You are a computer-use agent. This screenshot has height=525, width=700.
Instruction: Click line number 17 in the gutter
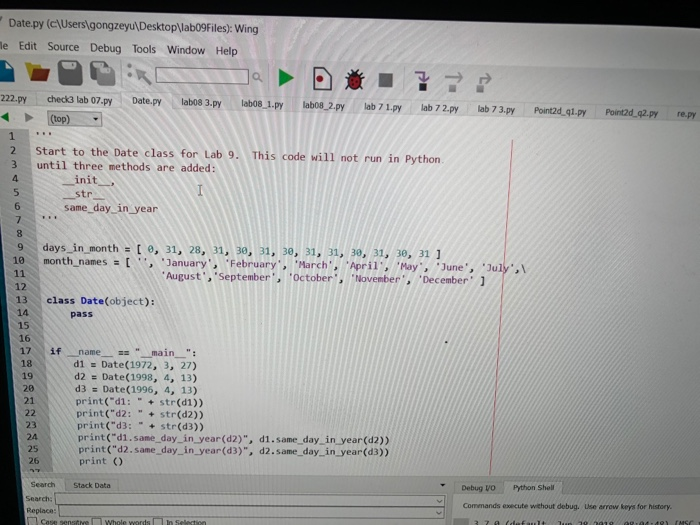point(25,351)
